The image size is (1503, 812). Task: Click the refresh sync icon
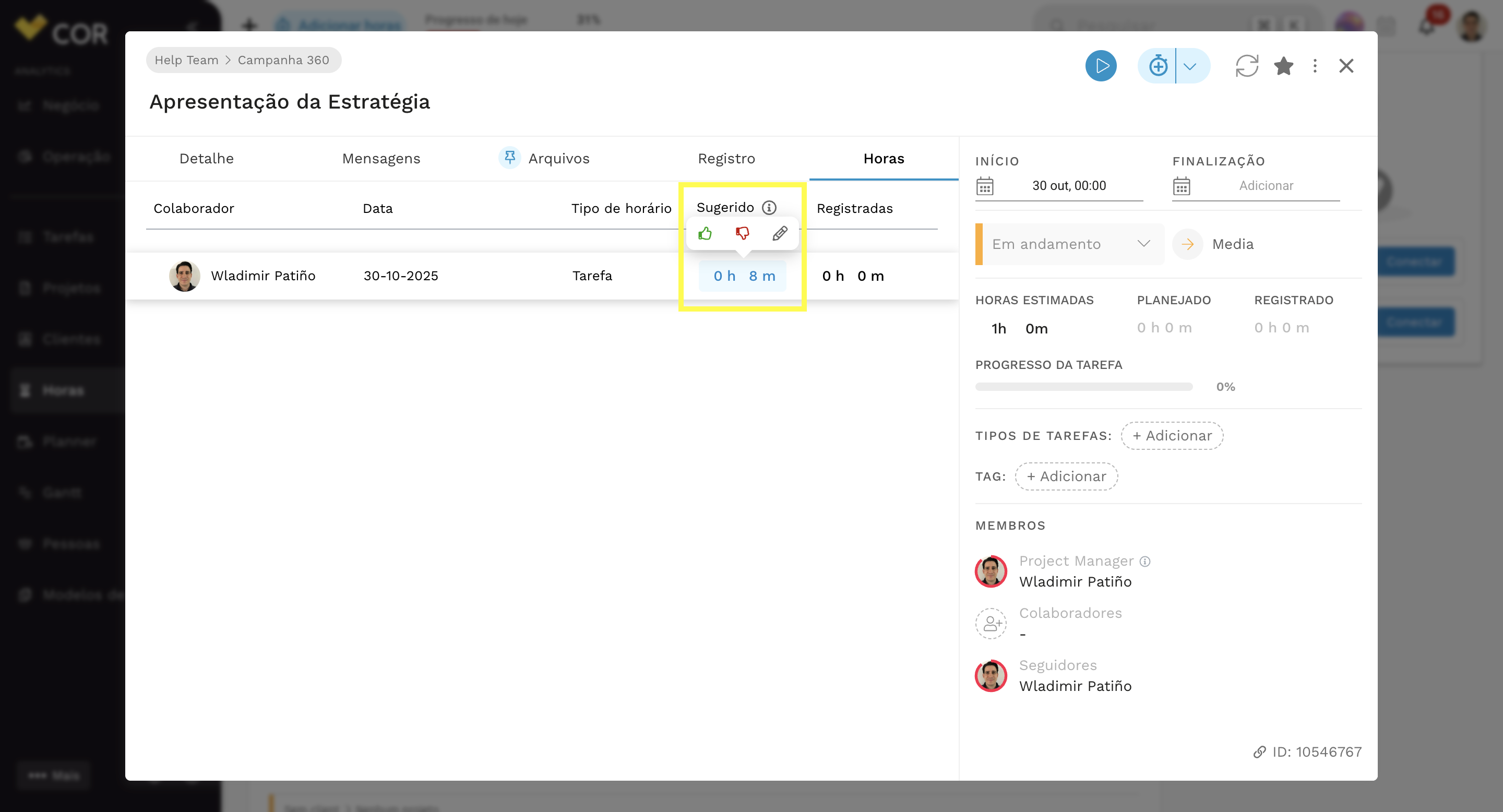(x=1247, y=66)
